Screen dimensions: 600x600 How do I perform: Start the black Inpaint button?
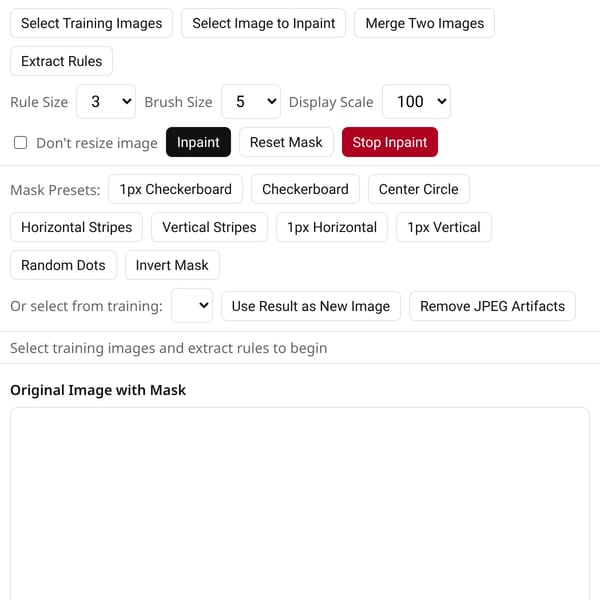[198, 142]
